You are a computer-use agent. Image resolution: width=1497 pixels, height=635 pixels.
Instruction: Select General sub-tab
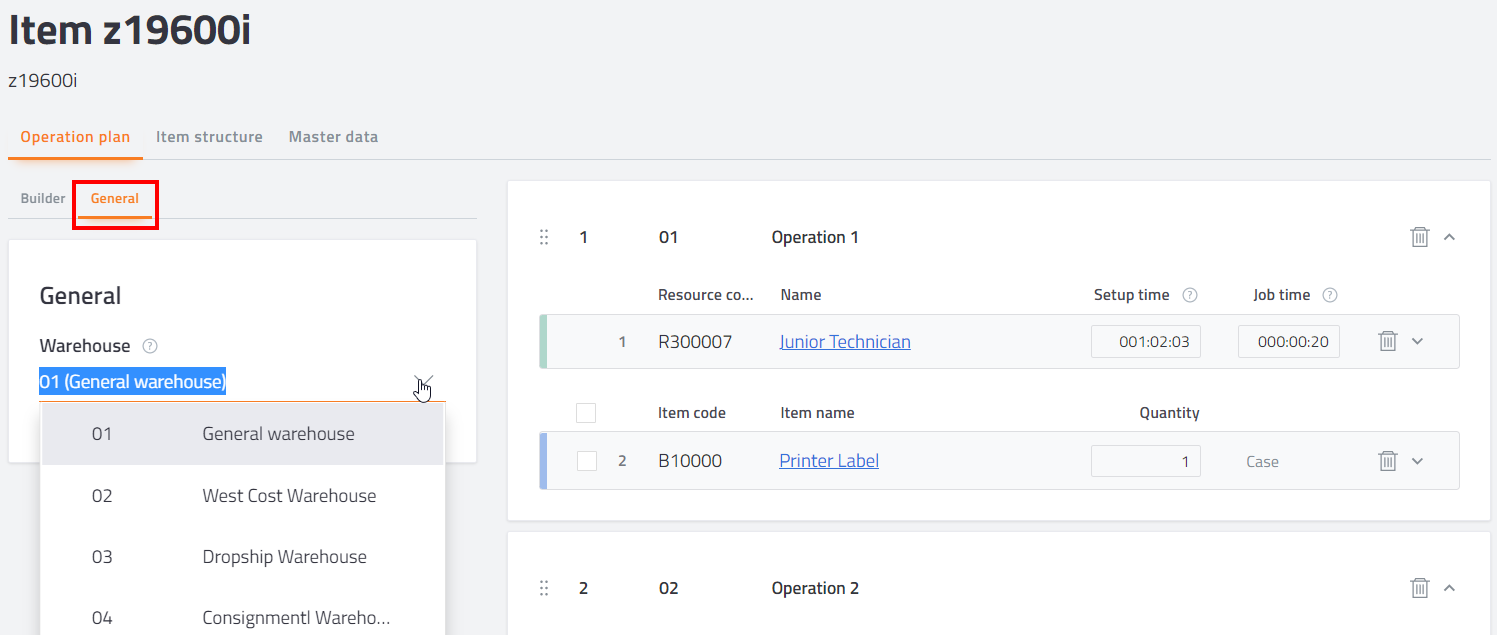click(x=115, y=198)
